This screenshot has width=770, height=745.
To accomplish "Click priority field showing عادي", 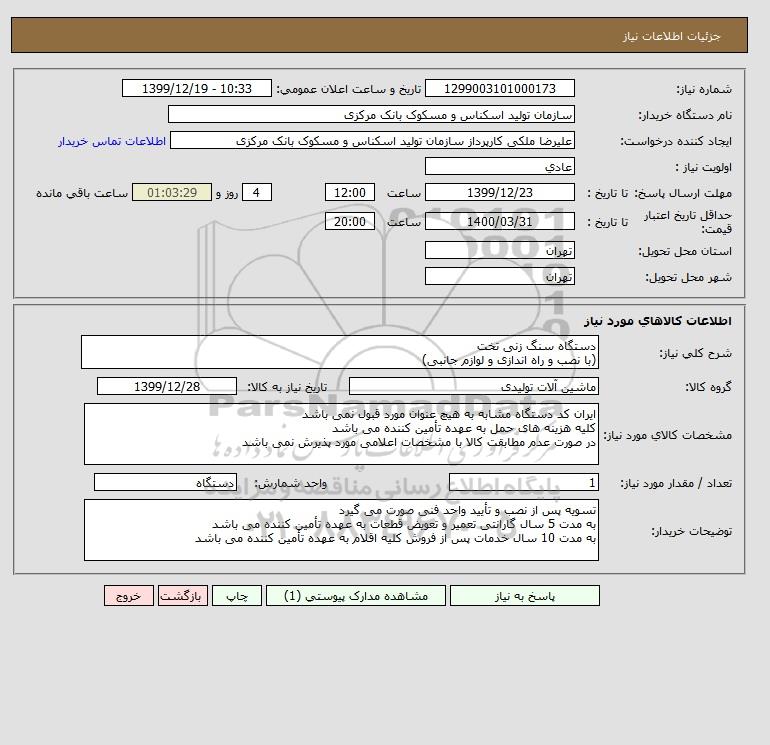I will (x=499, y=166).
